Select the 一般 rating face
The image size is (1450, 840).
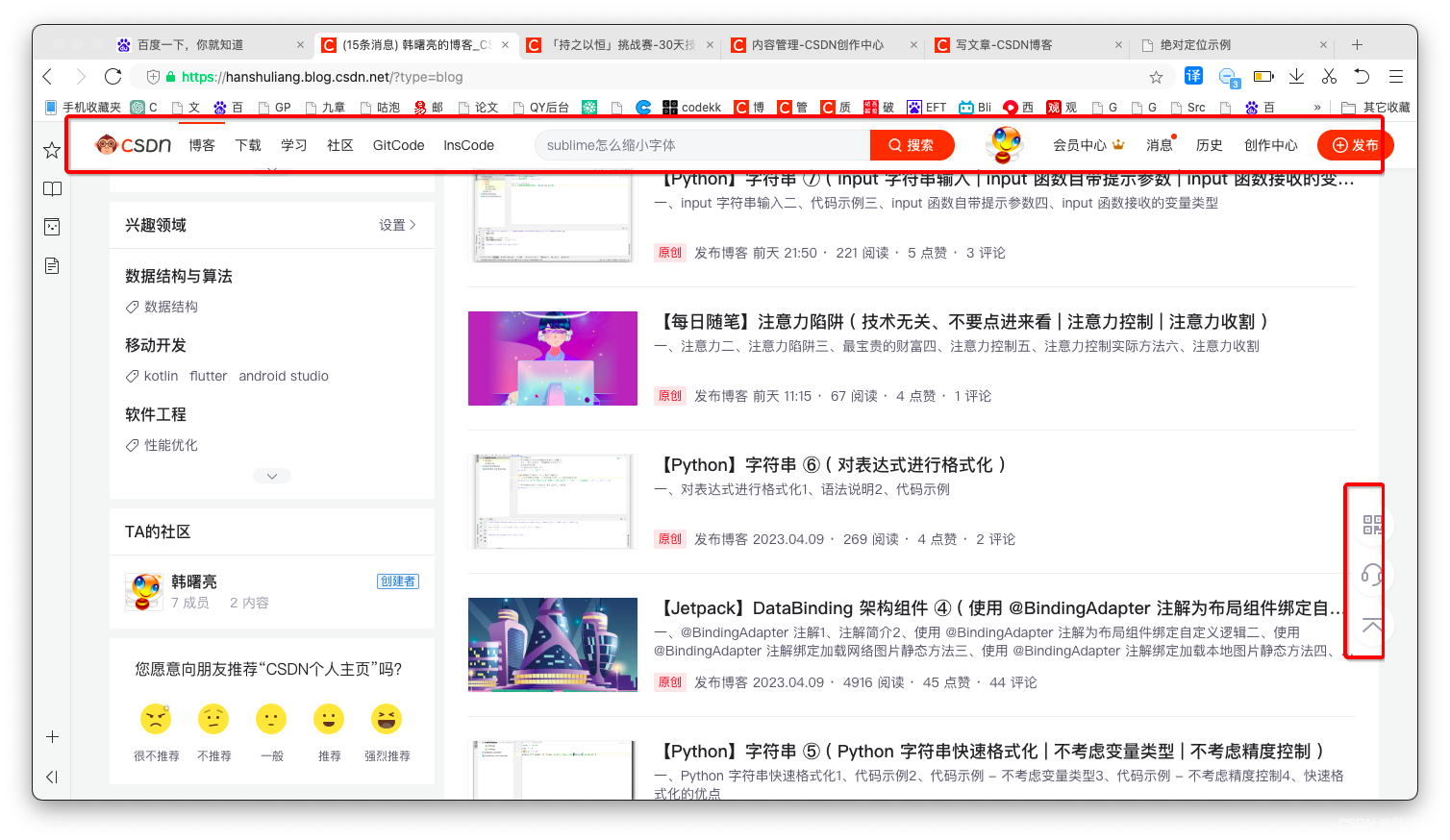pyautogui.click(x=271, y=719)
